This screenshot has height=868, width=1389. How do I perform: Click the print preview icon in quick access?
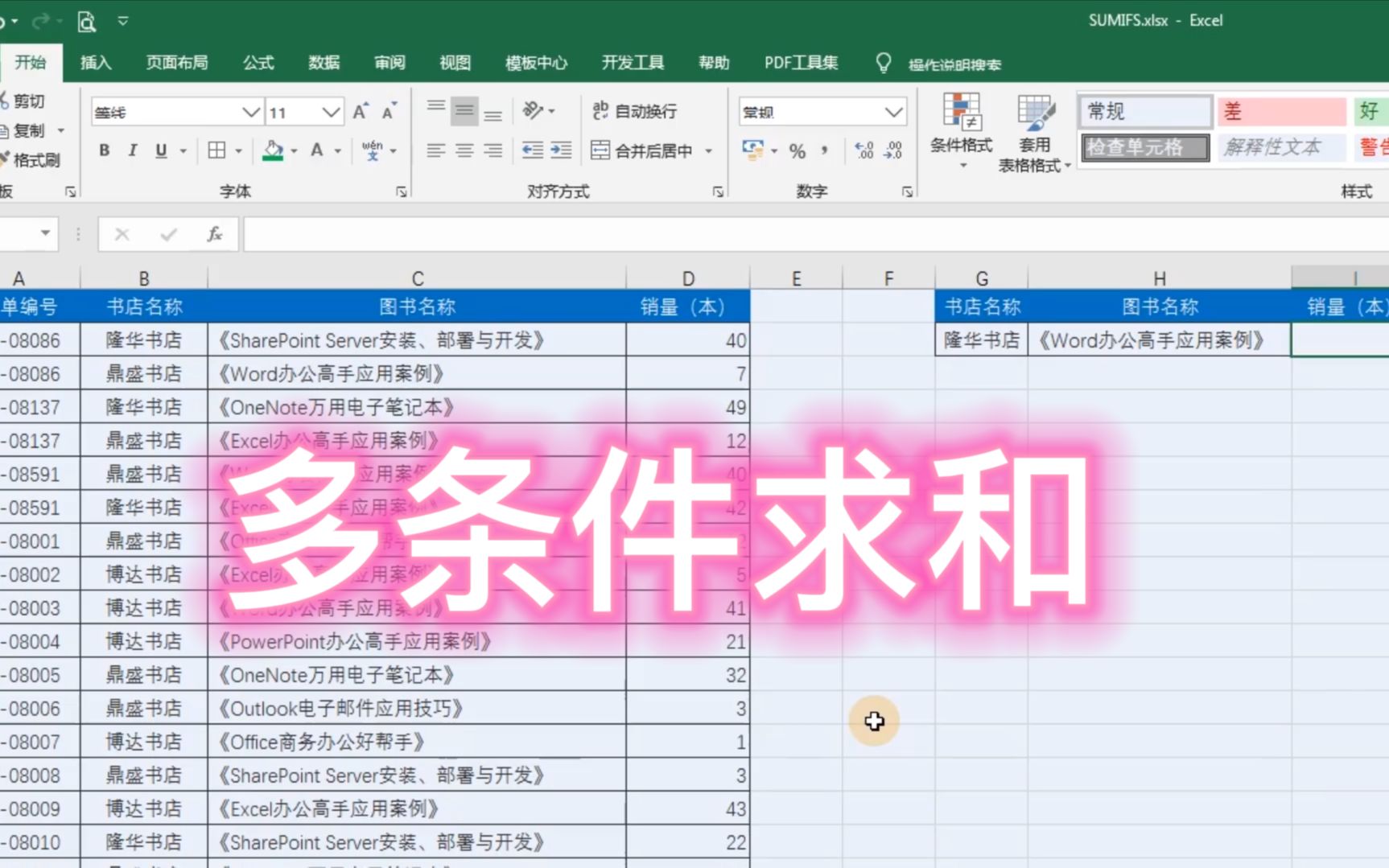[x=86, y=21]
